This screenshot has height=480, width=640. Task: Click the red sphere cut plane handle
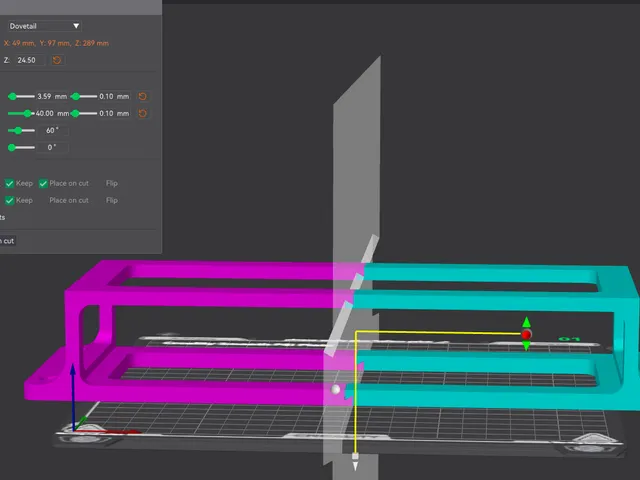coord(527,335)
